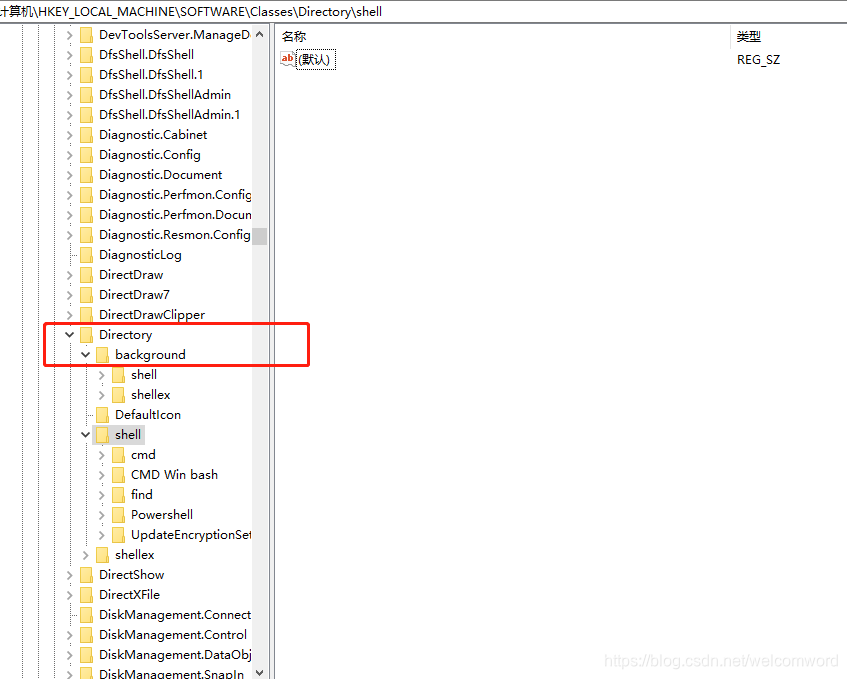Click folder icon of find key
This screenshot has width=847, height=679.
pos(118,495)
